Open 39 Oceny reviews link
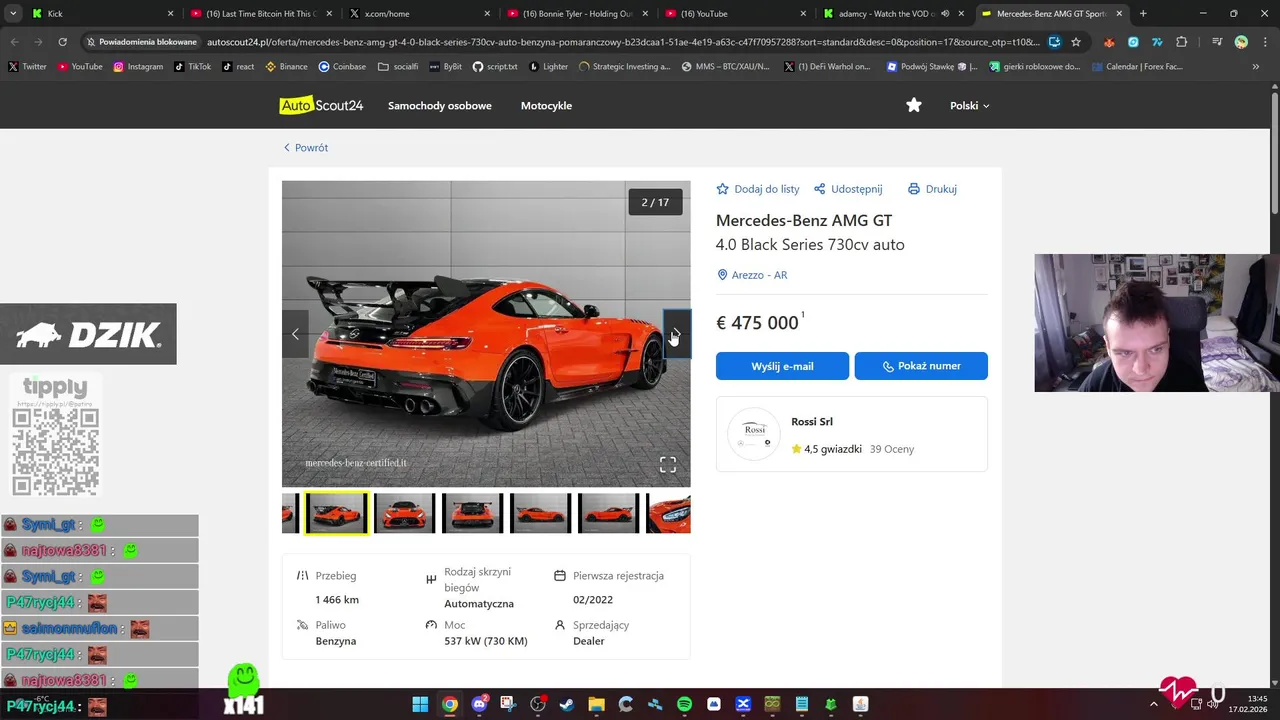The height and width of the screenshot is (720, 1280). point(892,449)
